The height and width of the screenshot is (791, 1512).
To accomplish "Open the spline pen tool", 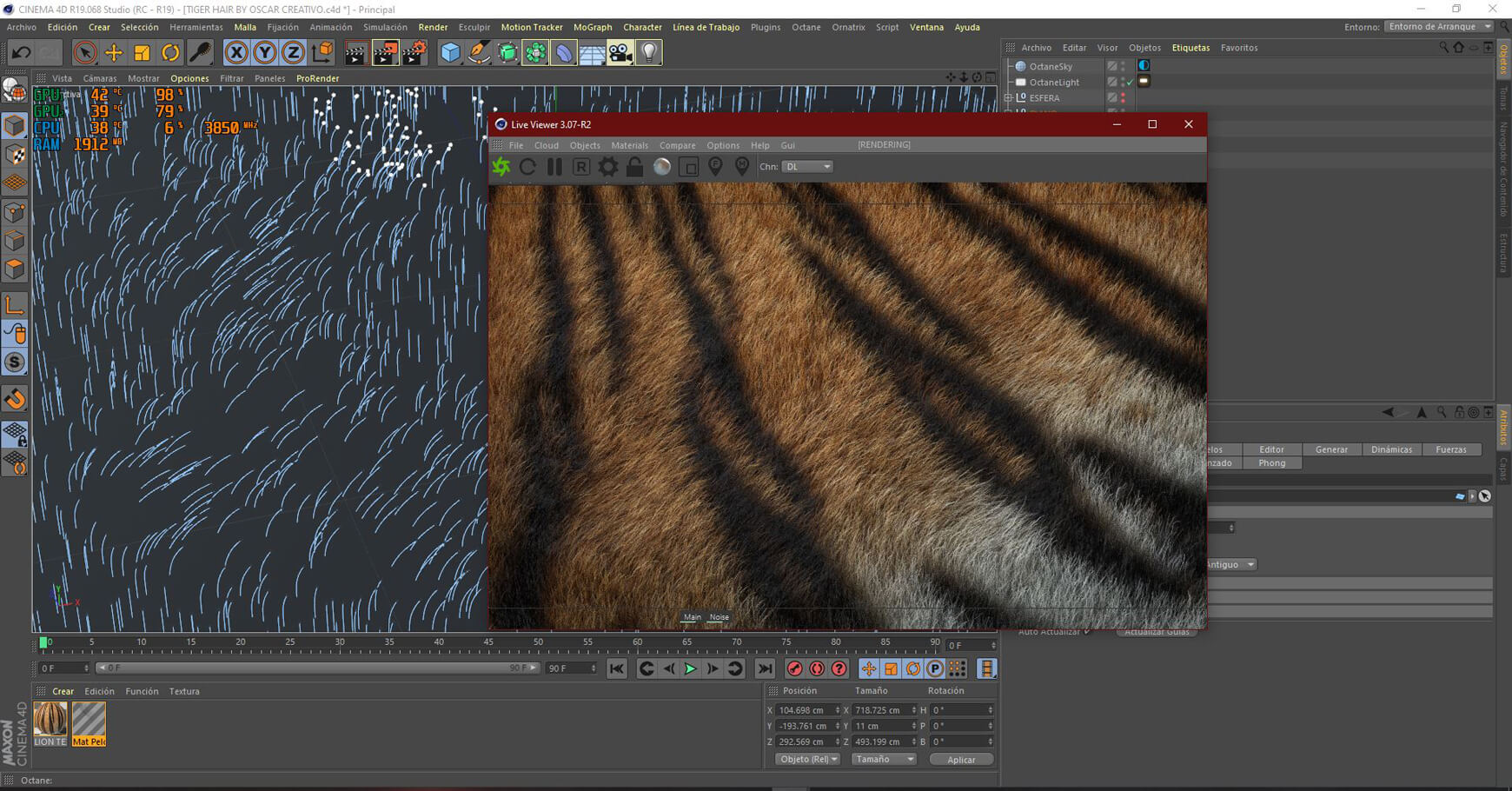I will (479, 53).
